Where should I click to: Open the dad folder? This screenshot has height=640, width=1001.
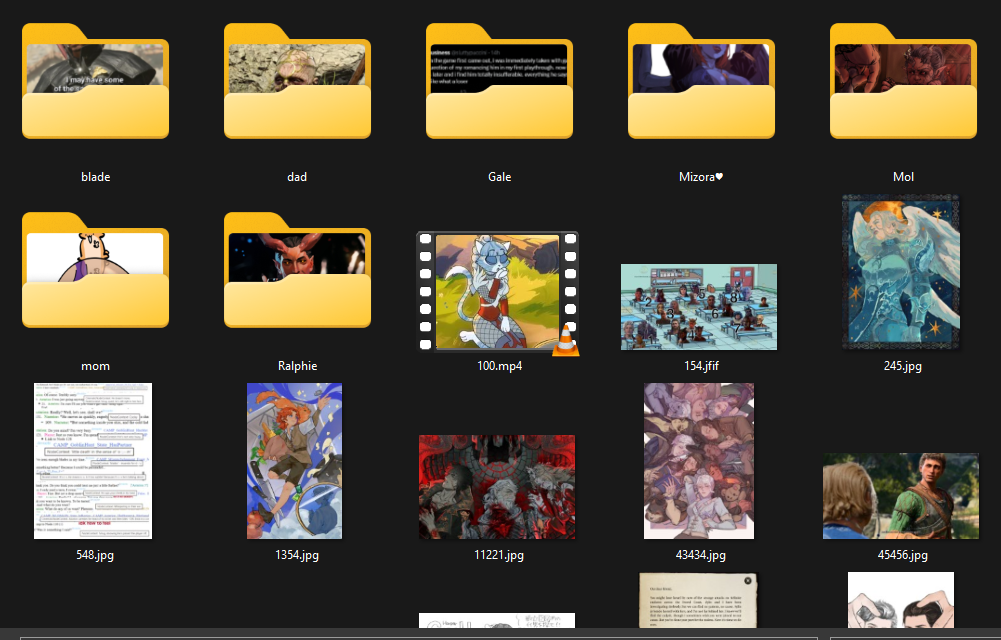tap(297, 81)
